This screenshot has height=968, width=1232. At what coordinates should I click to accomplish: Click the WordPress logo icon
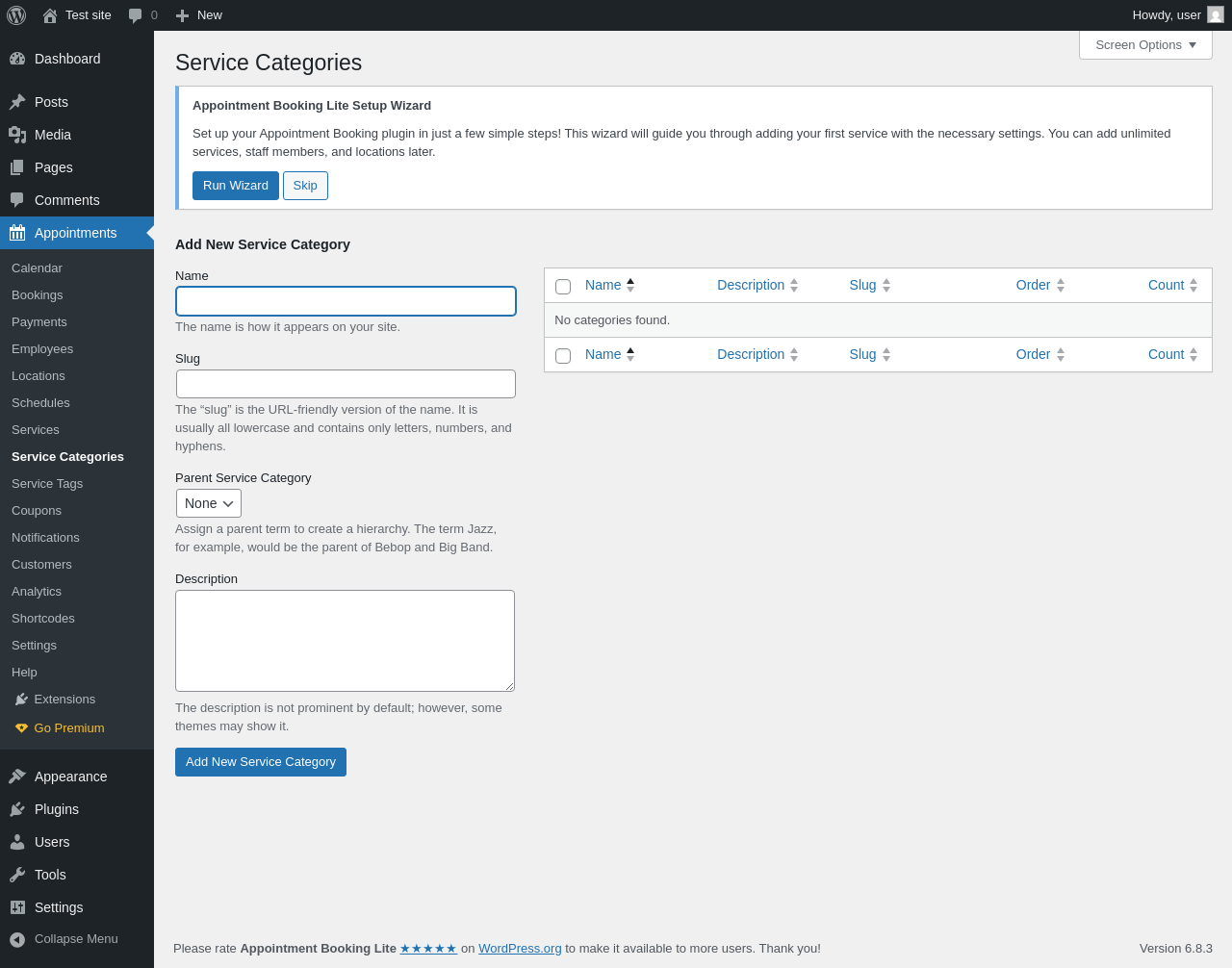tap(16, 15)
